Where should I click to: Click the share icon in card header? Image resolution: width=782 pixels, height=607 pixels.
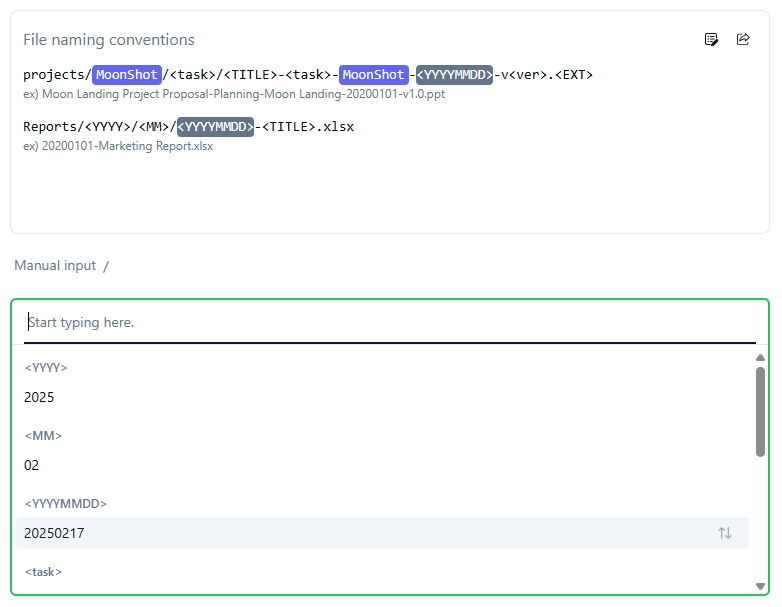(x=743, y=39)
